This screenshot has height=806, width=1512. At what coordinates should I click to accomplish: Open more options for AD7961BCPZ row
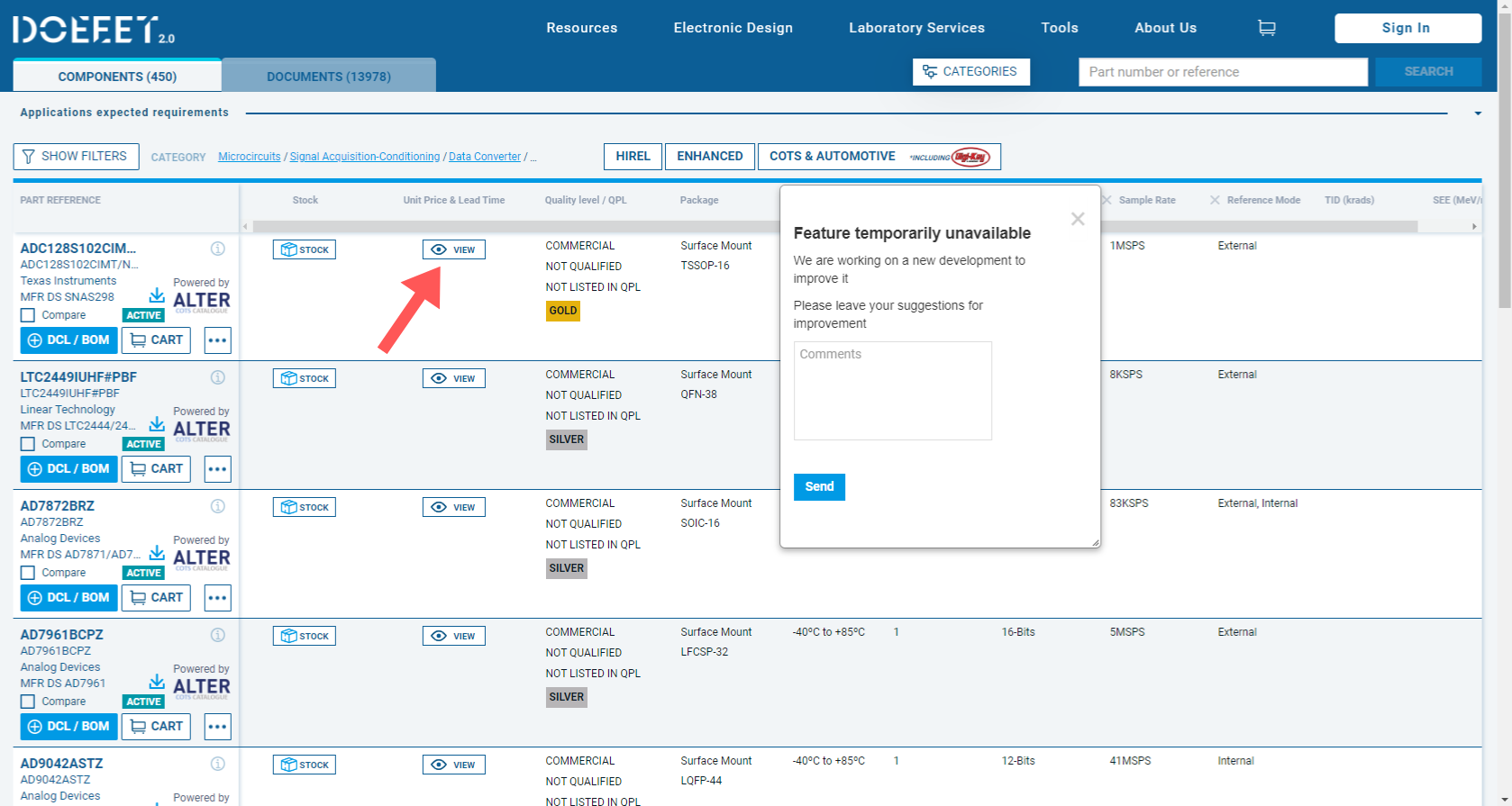pos(218,727)
